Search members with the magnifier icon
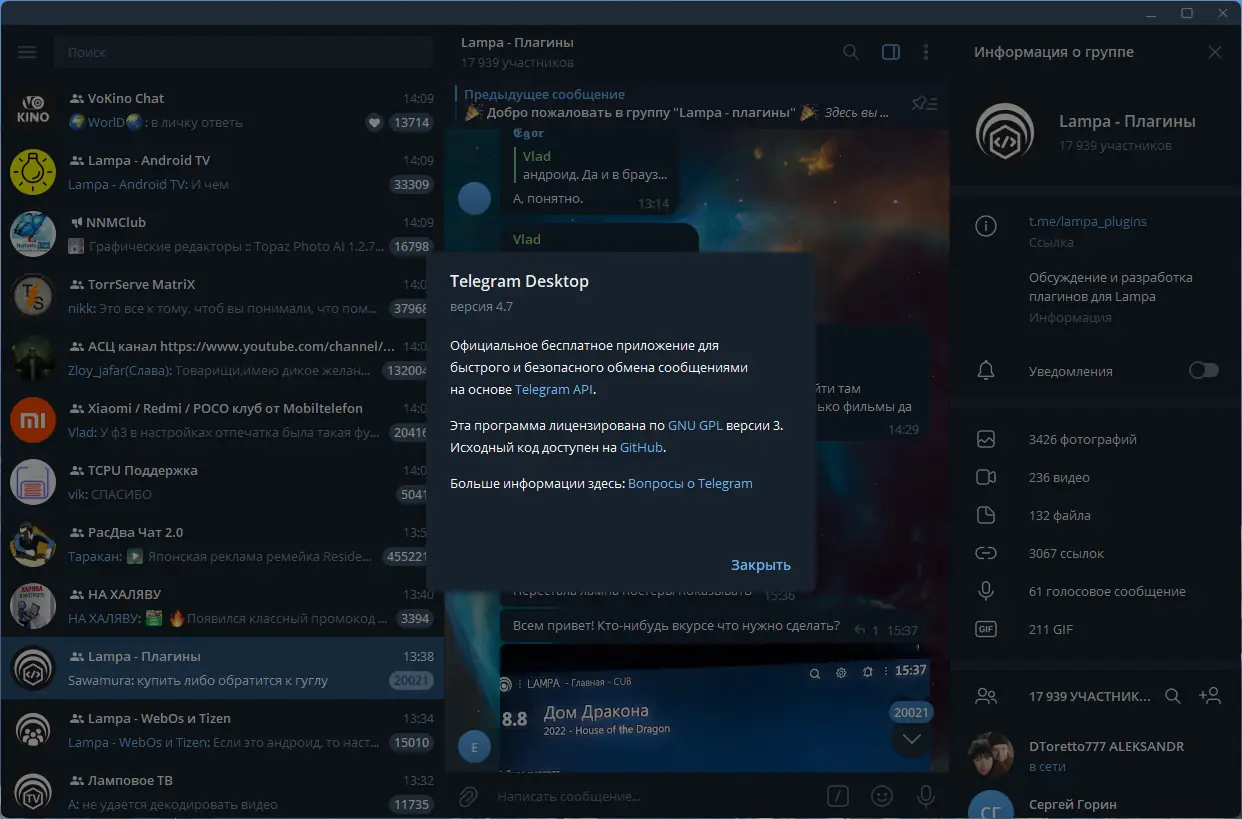Viewport: 1242px width, 819px height. (x=1174, y=695)
